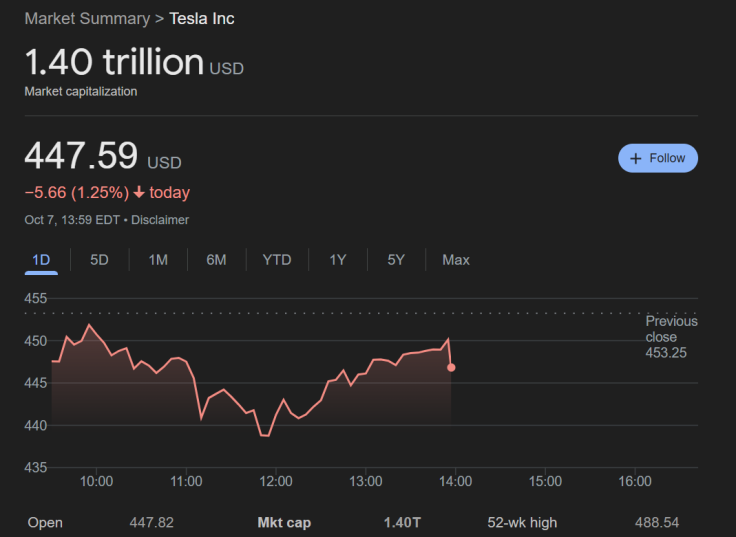Viewport: 736px width, 537px height.
Task: Open the YTD chart tab
Action: pos(277,260)
